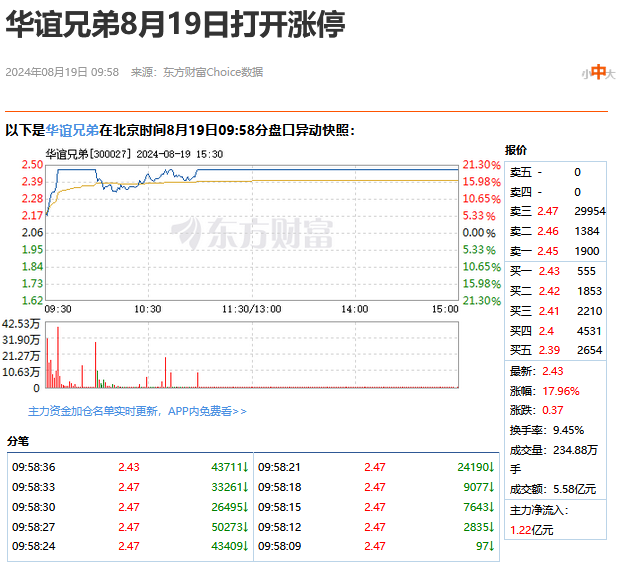Click the down arrow beside volume 9077
Viewport: 623px width, 569px height.
[x=491, y=487]
